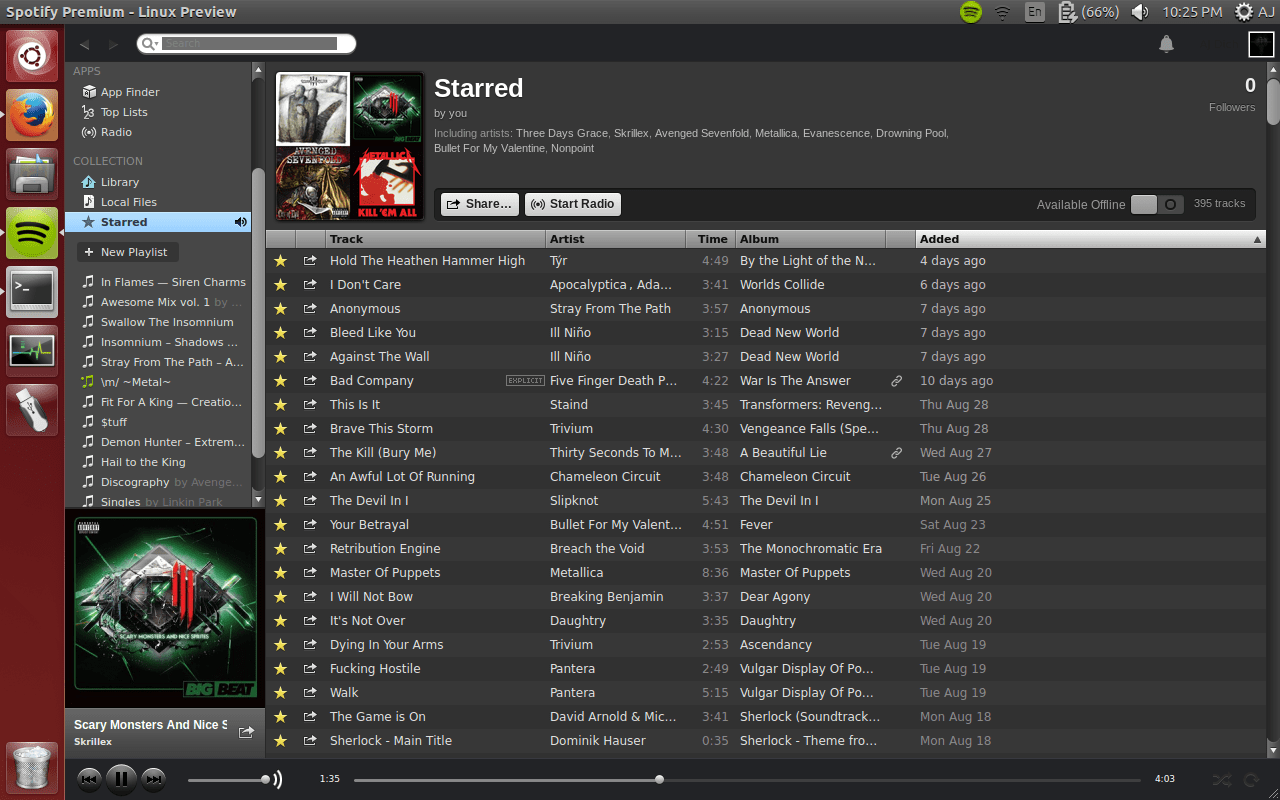Sort the list by Album column

(811, 239)
